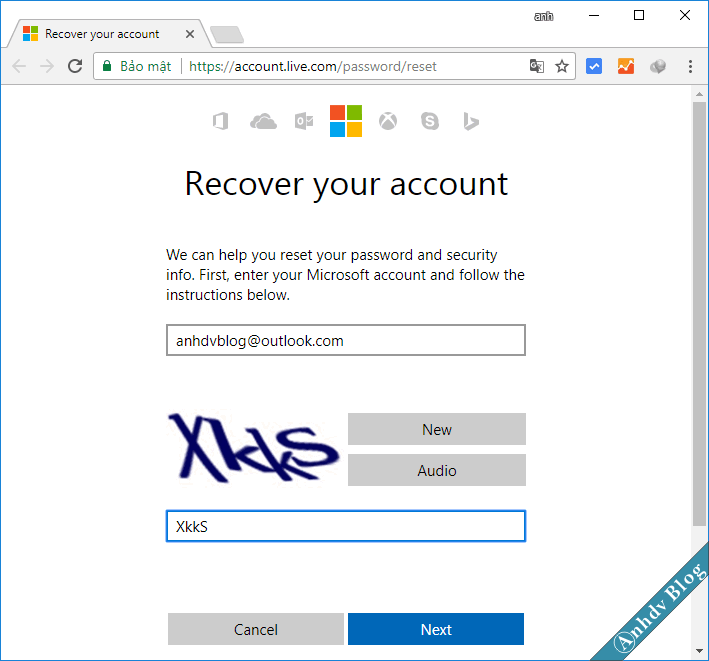Maximize the Chrome window

[x=639, y=16]
